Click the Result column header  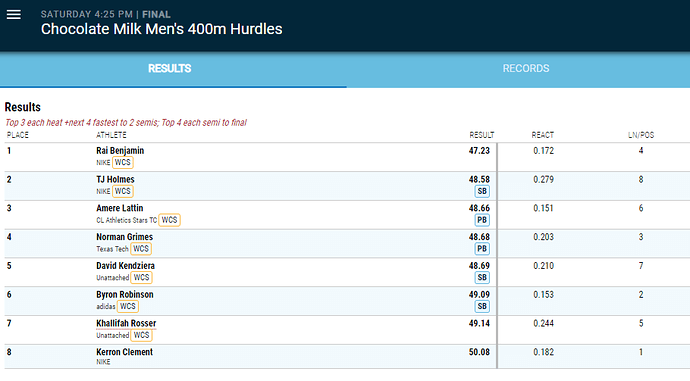pos(482,135)
